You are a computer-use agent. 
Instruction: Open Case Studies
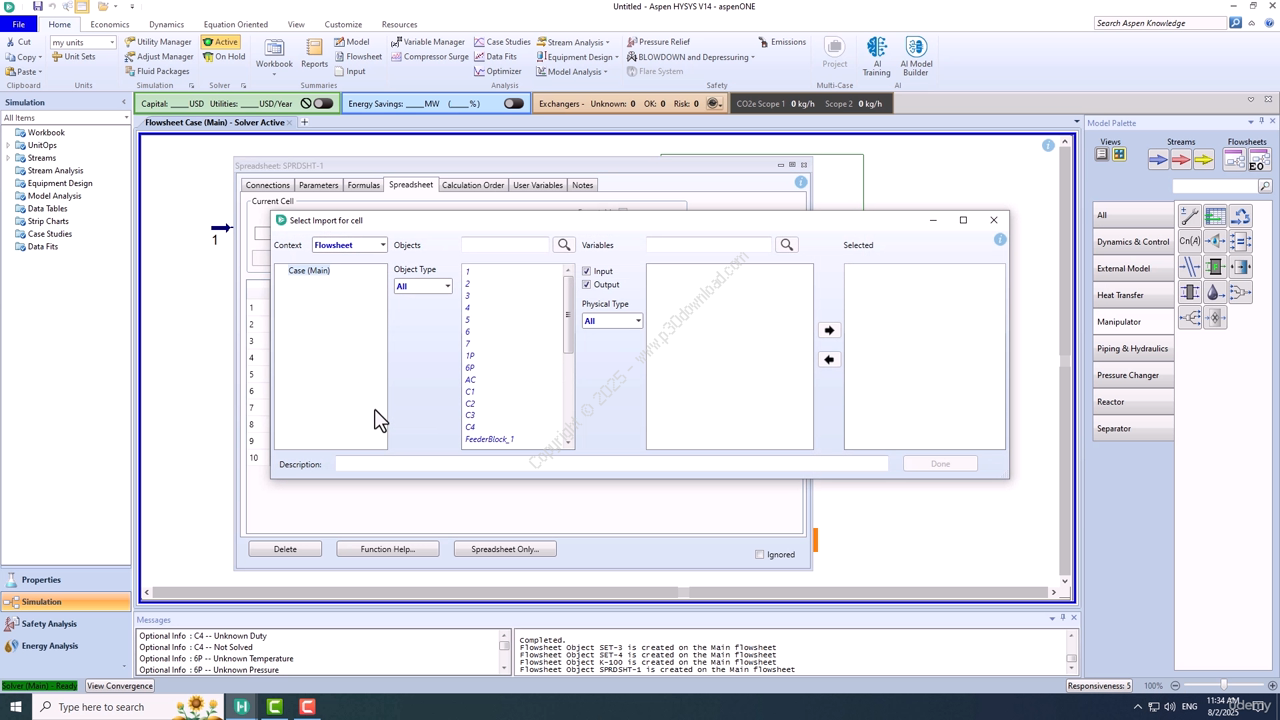pos(502,42)
